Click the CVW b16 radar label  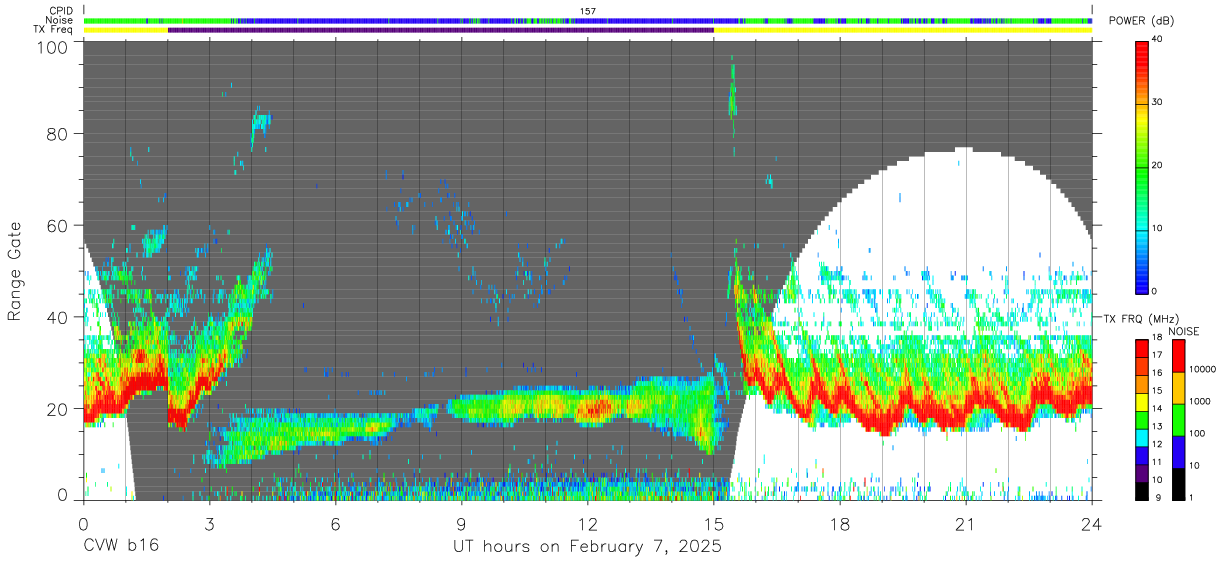[x=121, y=547]
